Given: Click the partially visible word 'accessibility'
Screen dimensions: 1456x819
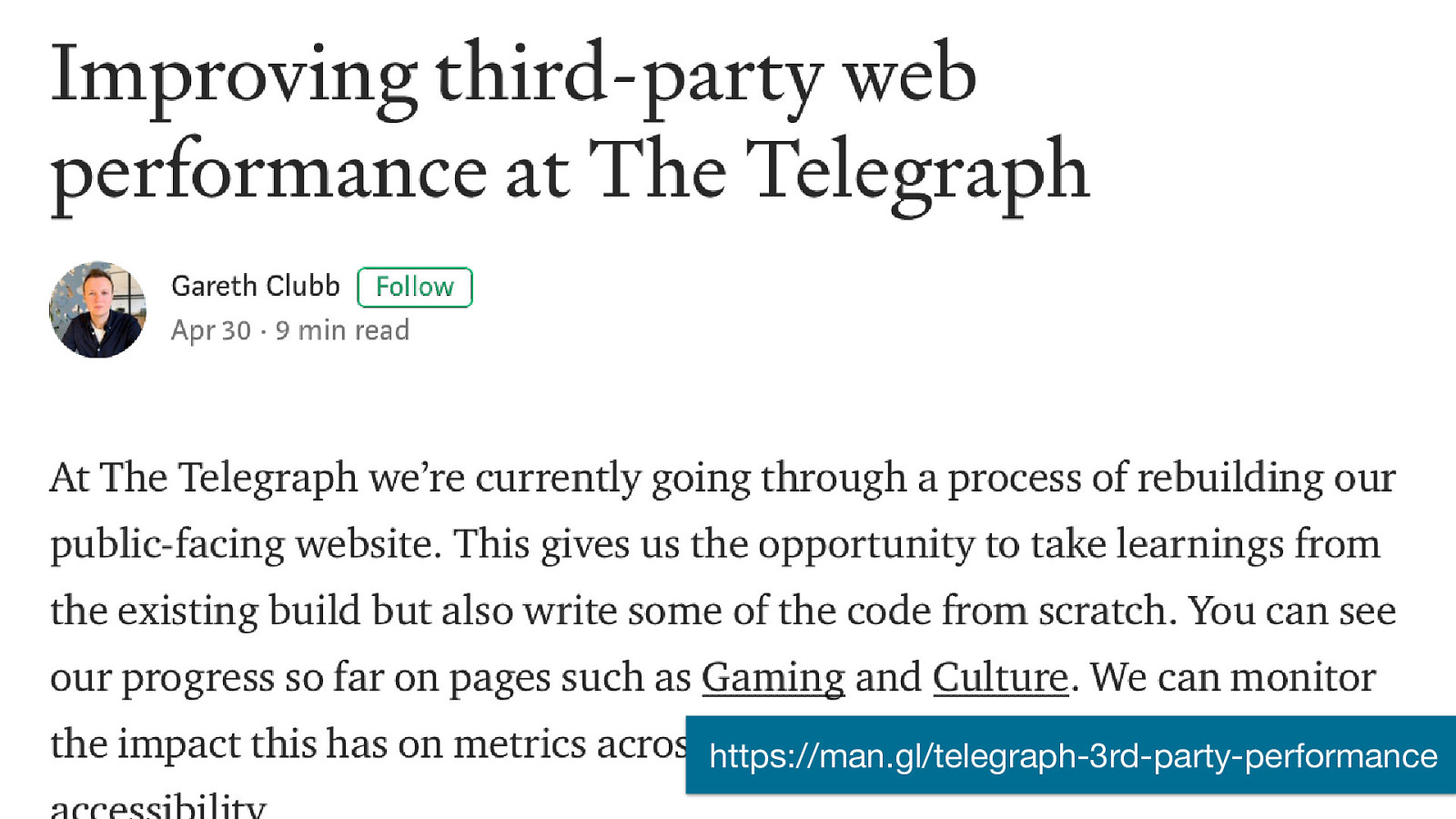Looking at the screenshot, I should pyautogui.click(x=157, y=805).
